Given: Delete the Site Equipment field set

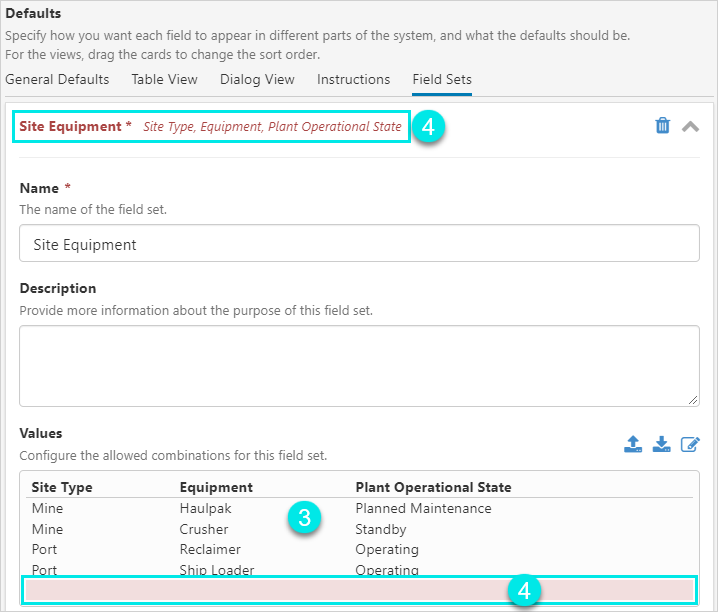Looking at the screenshot, I should point(662,126).
